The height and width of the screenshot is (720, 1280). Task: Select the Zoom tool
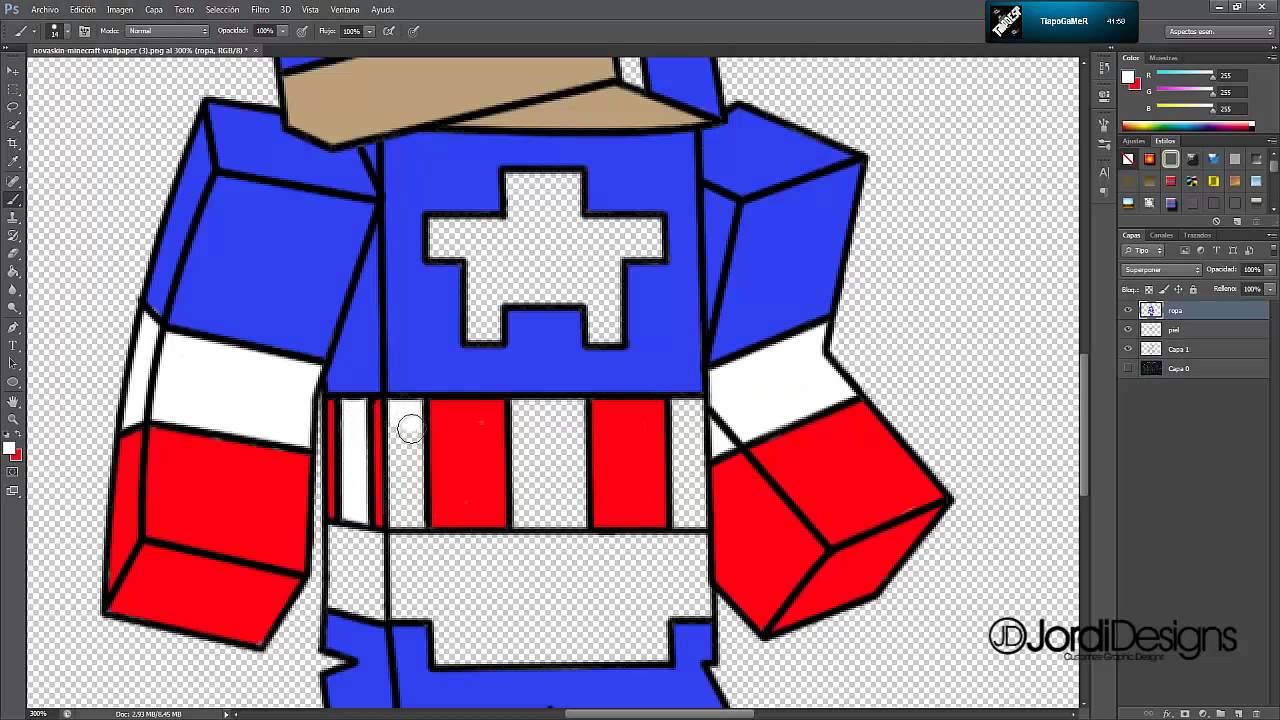click(13, 419)
